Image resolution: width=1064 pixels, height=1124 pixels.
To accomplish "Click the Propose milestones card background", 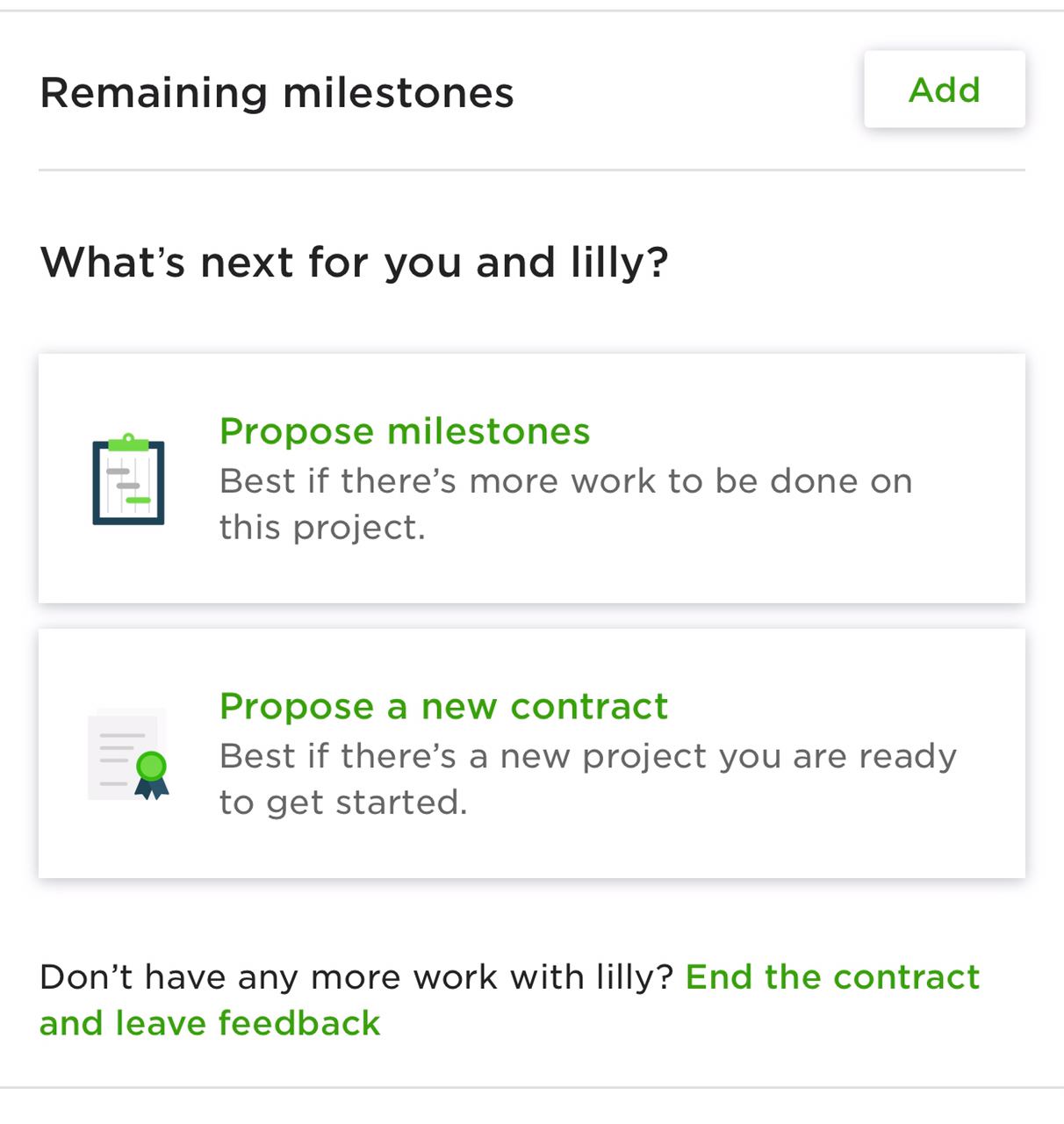I will coord(532,479).
